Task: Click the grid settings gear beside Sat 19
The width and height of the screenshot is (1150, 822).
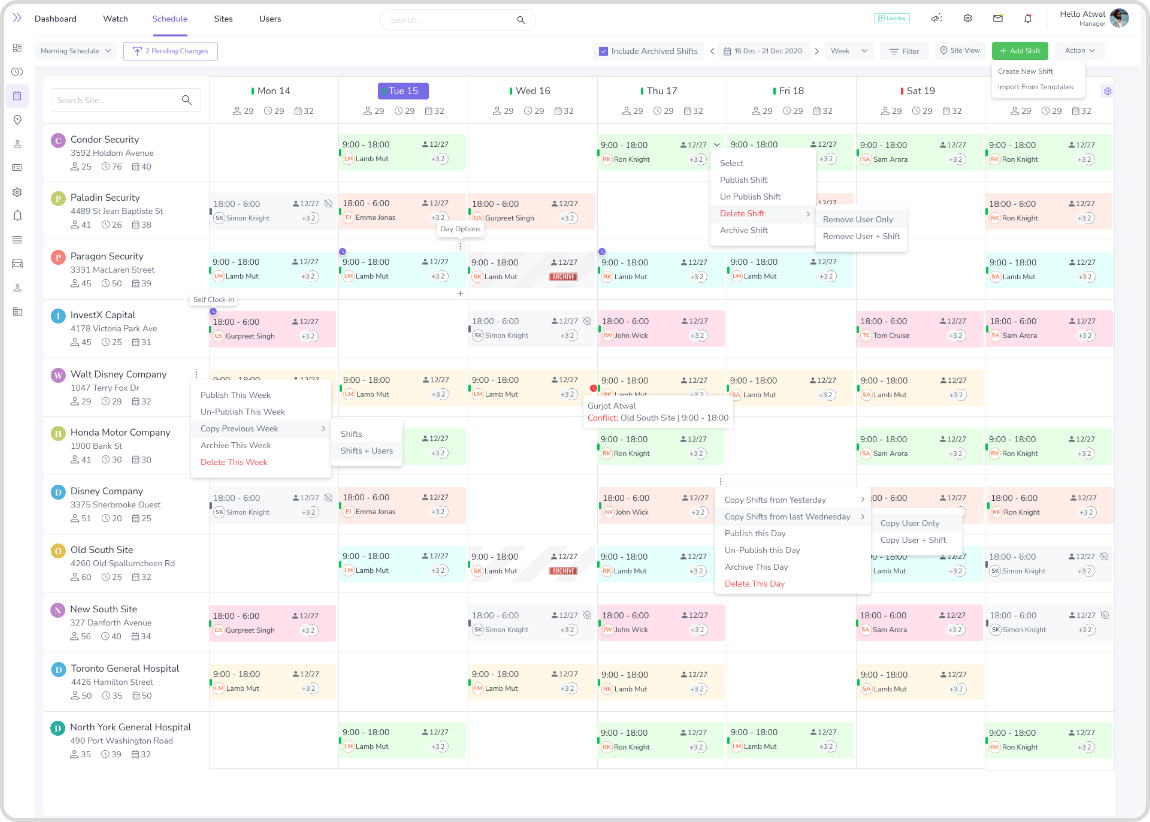Action: [1107, 91]
